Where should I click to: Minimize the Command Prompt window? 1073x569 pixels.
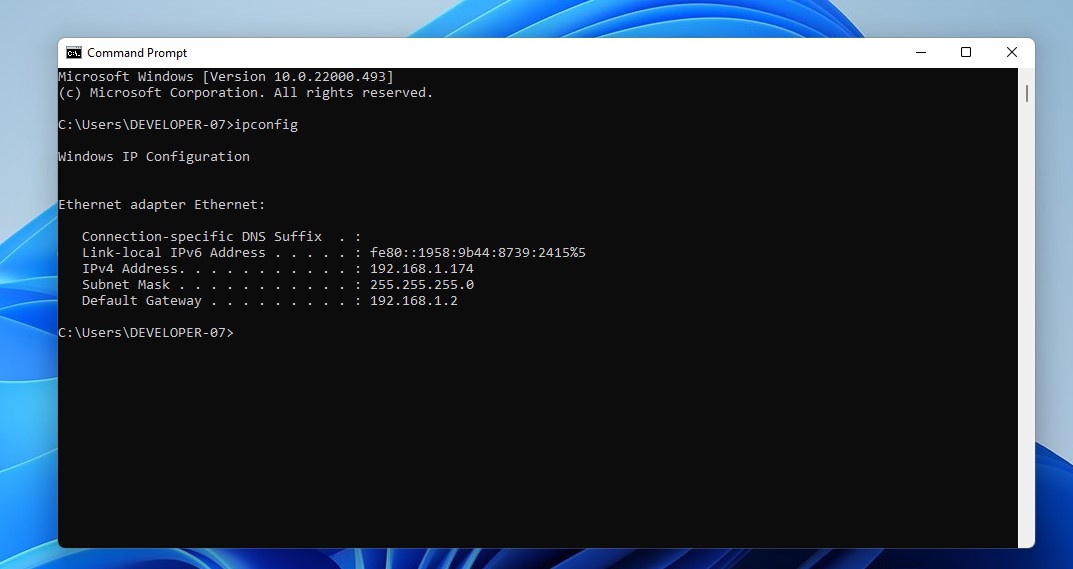point(920,53)
